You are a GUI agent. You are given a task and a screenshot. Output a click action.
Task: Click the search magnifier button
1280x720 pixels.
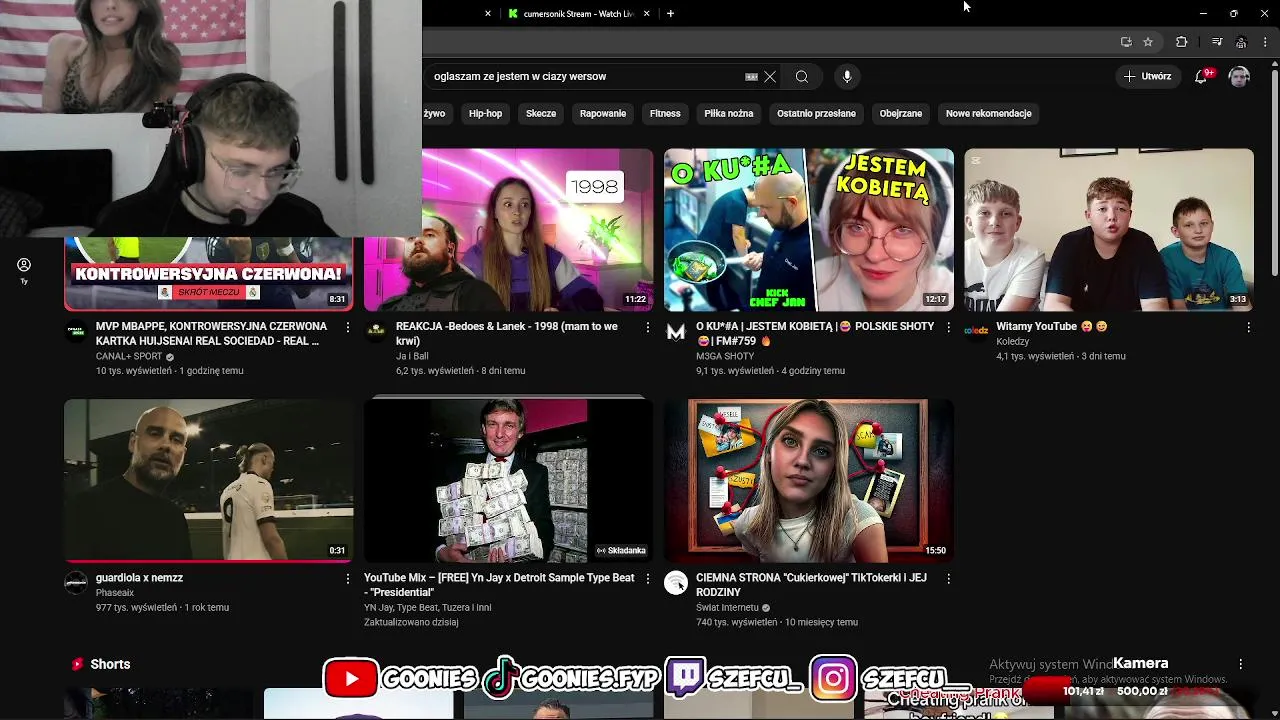tap(802, 77)
